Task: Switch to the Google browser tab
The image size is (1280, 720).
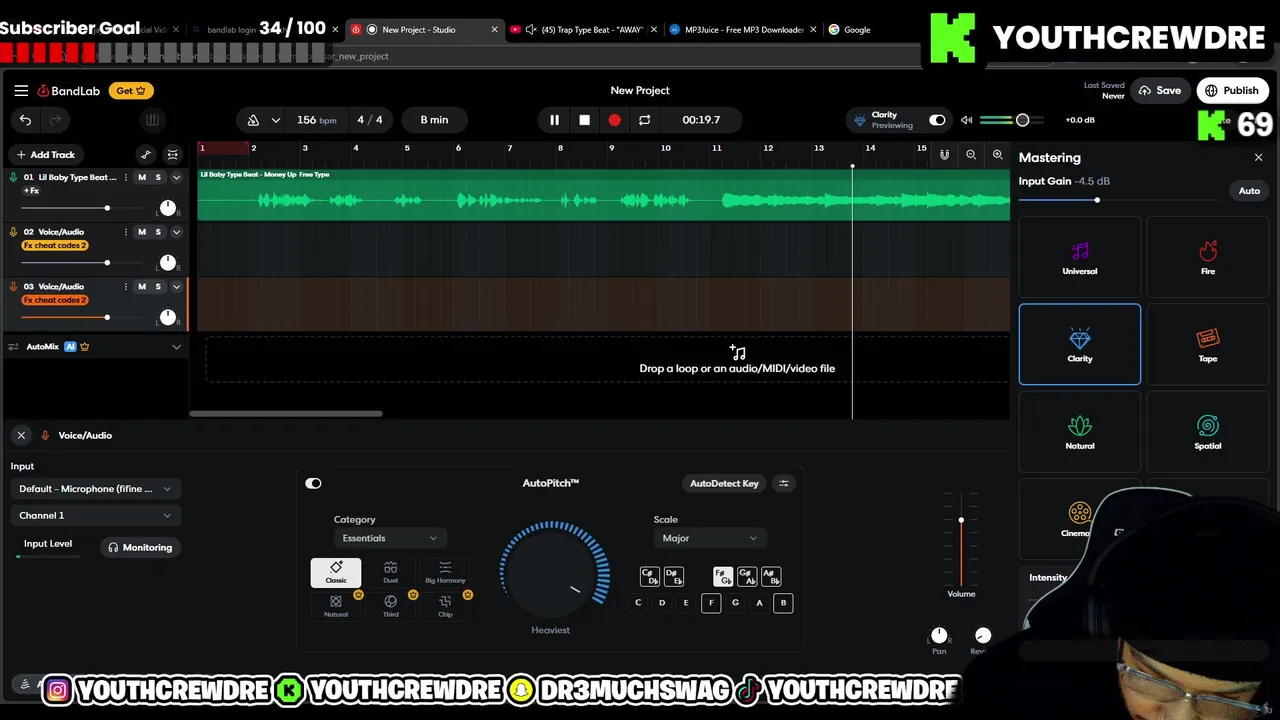Action: coord(856,29)
